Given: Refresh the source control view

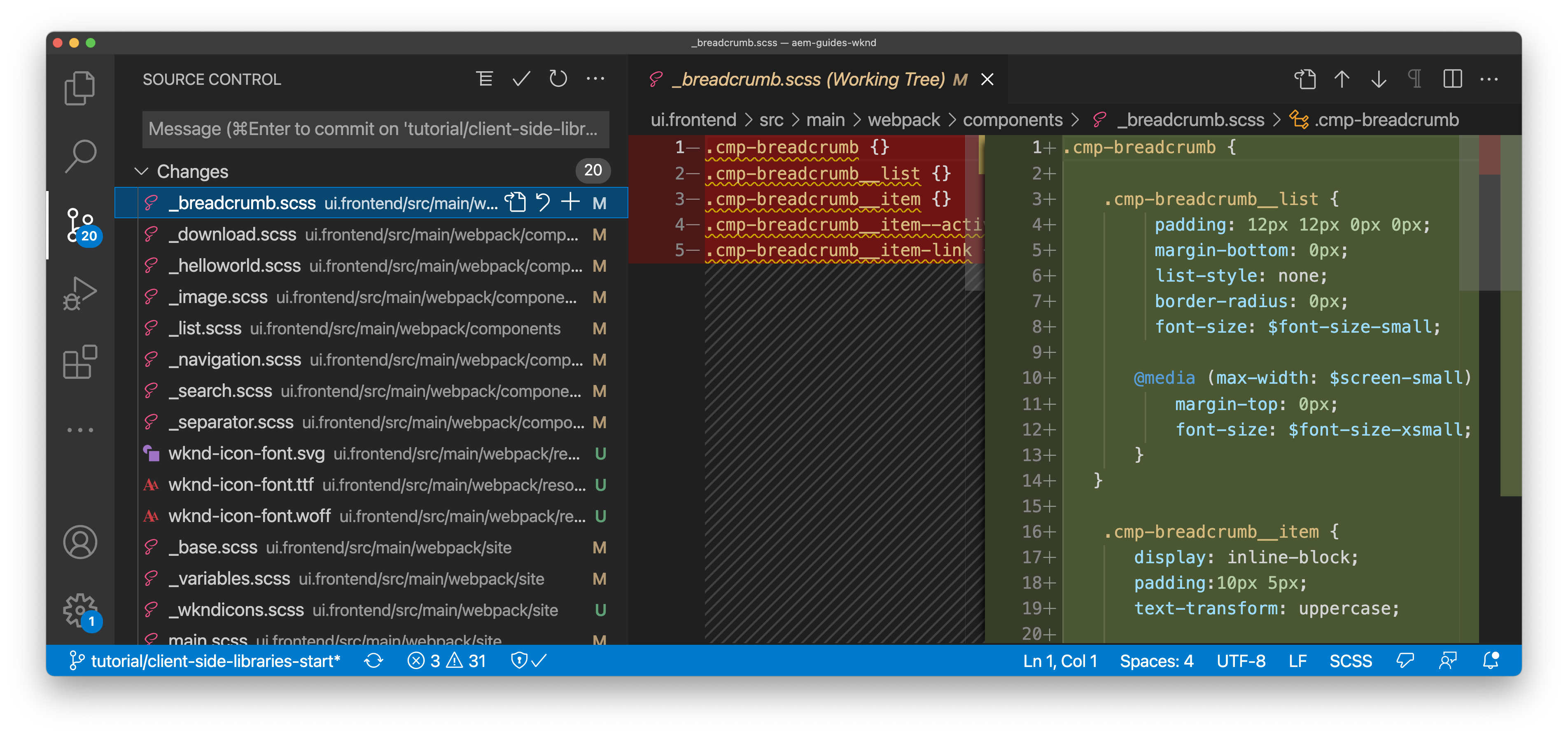Looking at the screenshot, I should click(x=558, y=79).
